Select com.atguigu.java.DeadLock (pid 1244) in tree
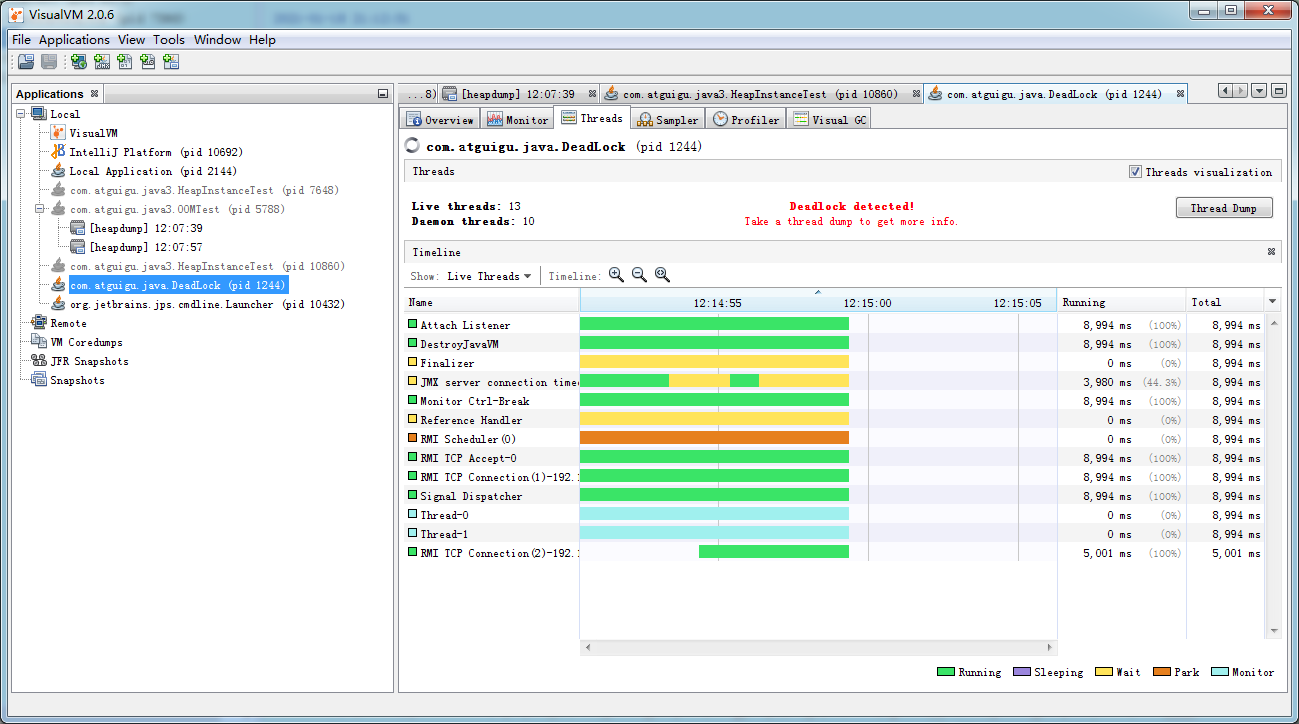This screenshot has width=1299, height=724. (x=178, y=285)
